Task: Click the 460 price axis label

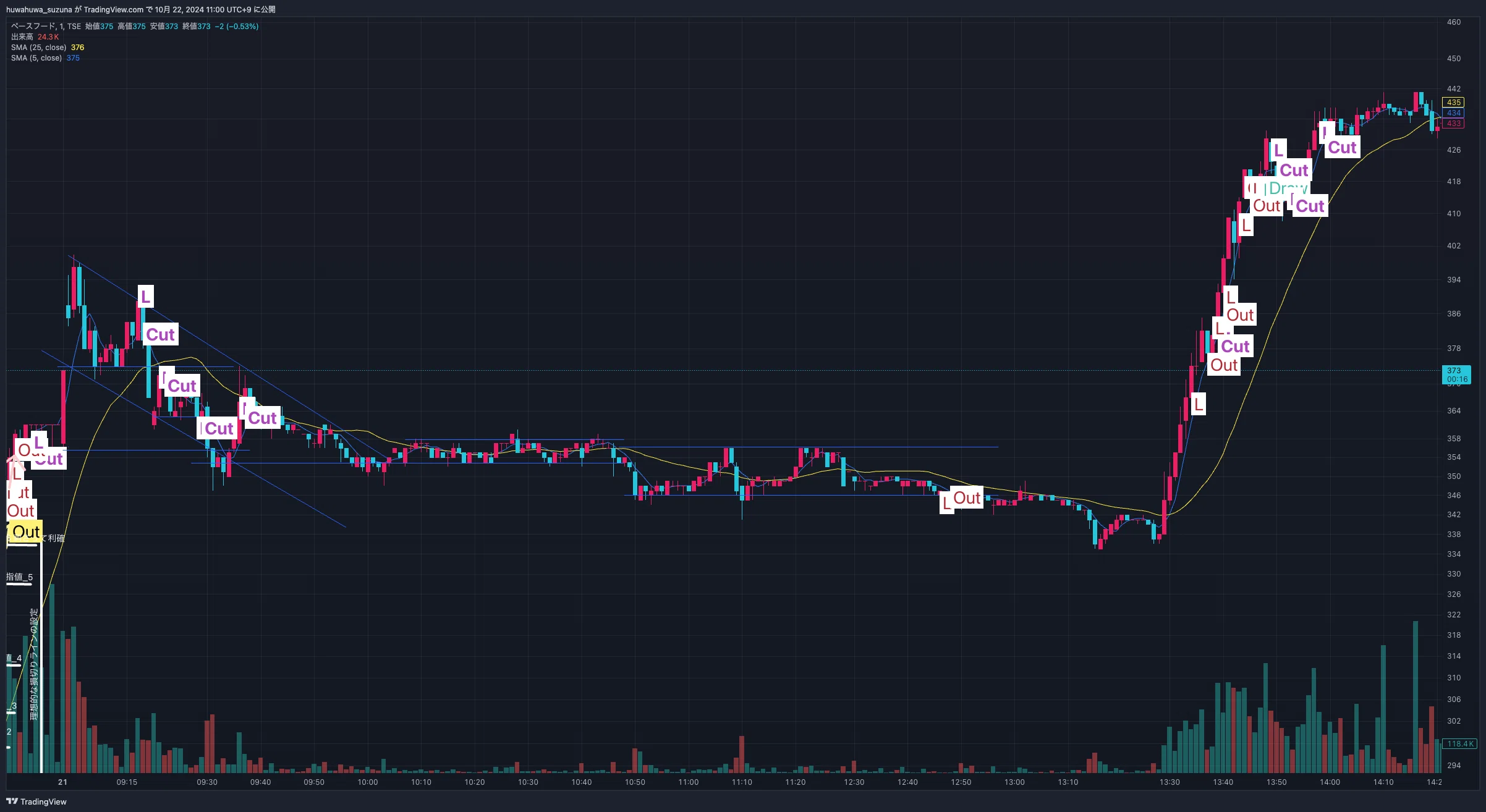Action: pyautogui.click(x=1454, y=22)
